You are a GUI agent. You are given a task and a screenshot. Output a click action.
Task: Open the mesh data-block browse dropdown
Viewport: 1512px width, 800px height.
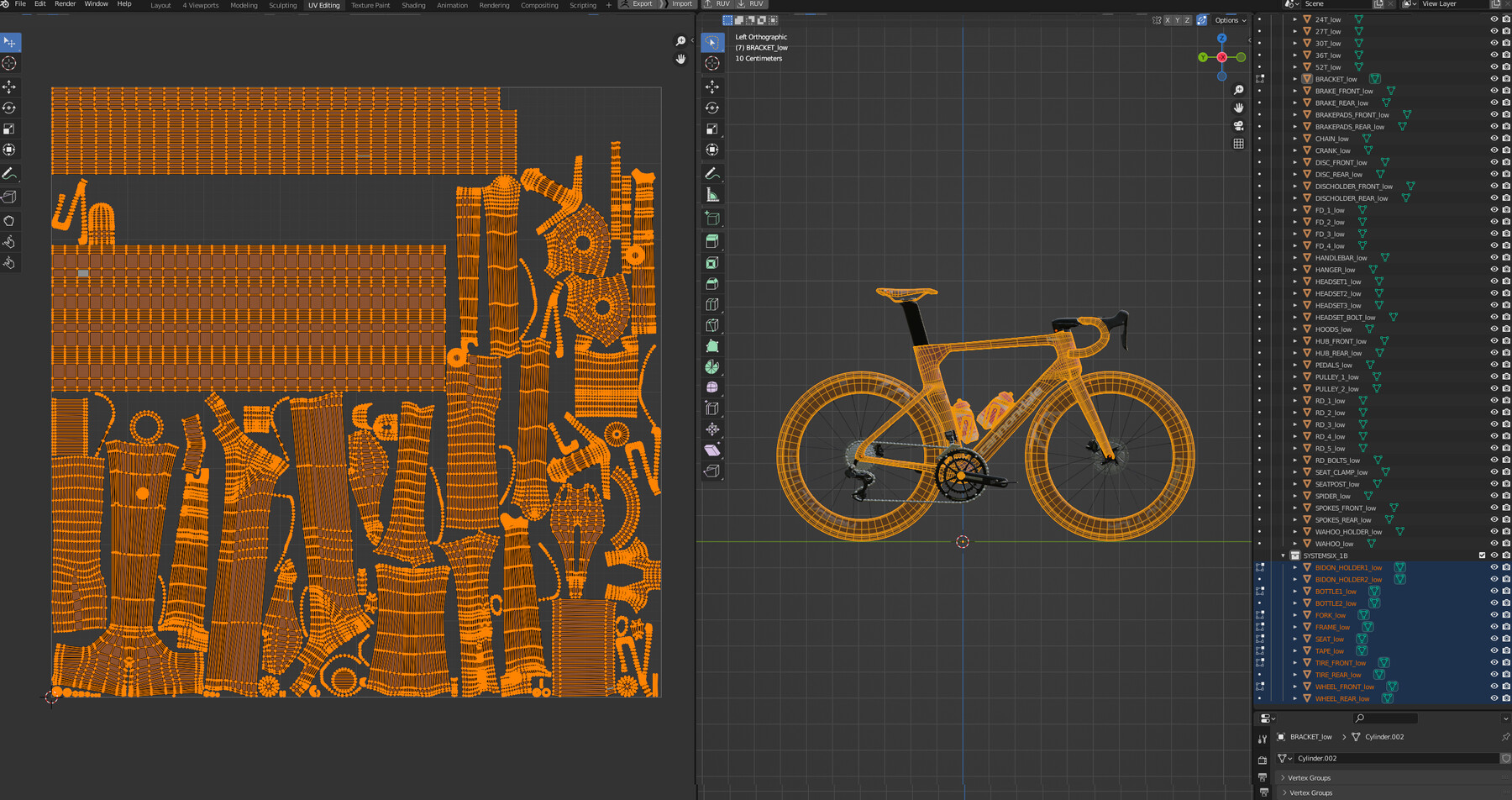[1285, 758]
